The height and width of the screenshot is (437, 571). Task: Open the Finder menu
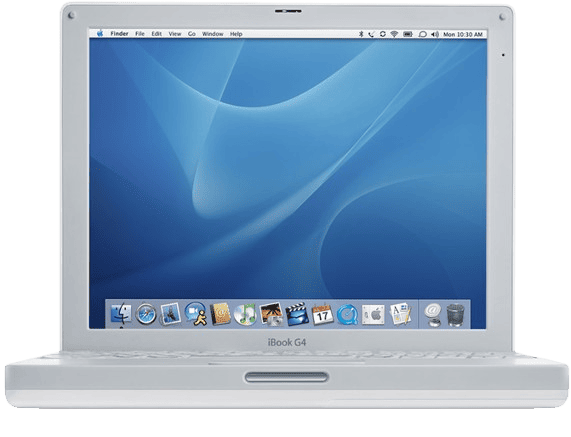(119, 34)
